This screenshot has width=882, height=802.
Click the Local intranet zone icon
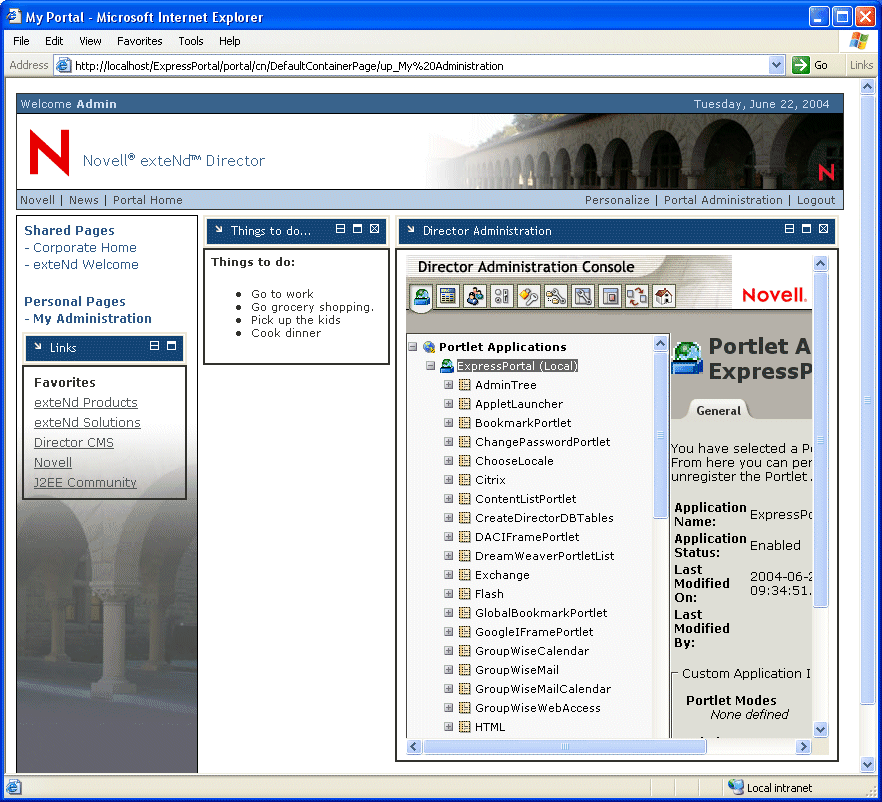[736, 787]
